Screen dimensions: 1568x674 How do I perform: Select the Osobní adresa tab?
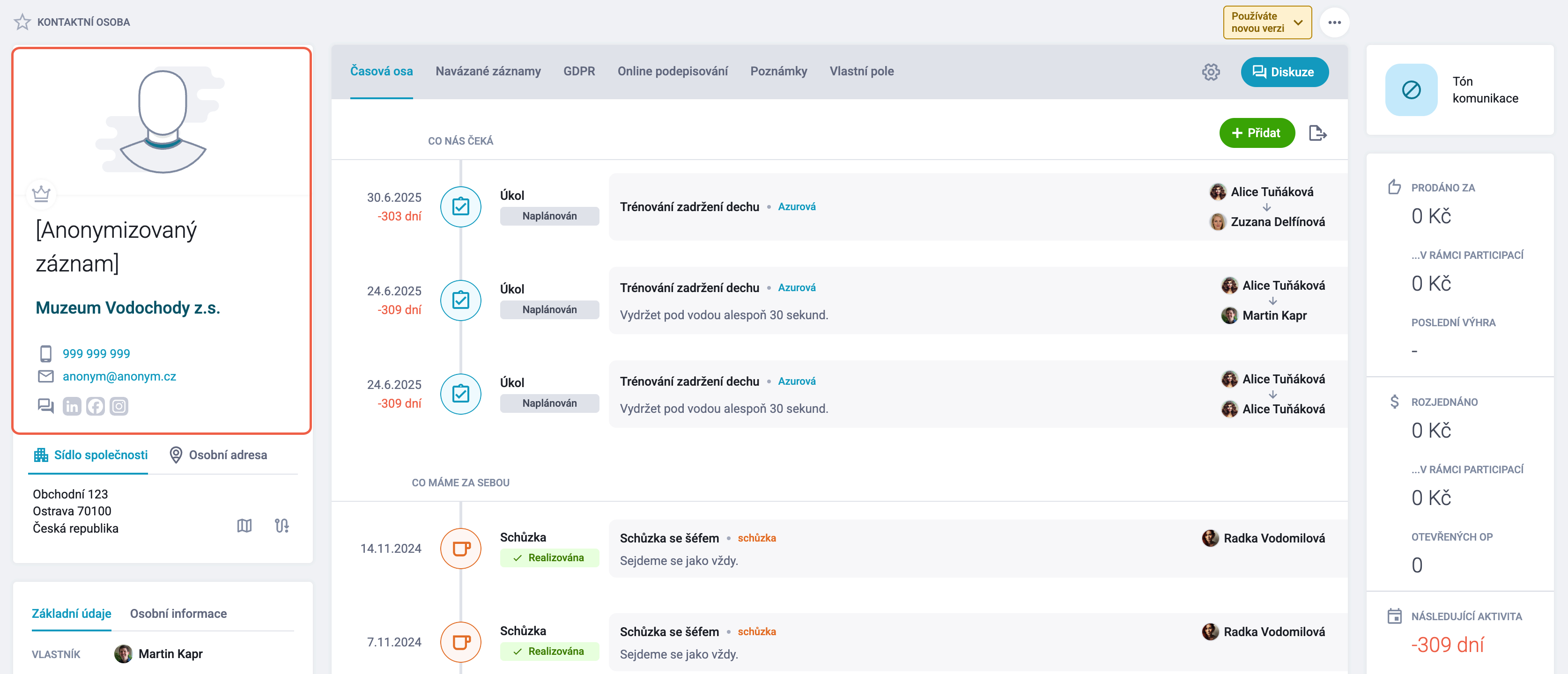[x=218, y=455]
